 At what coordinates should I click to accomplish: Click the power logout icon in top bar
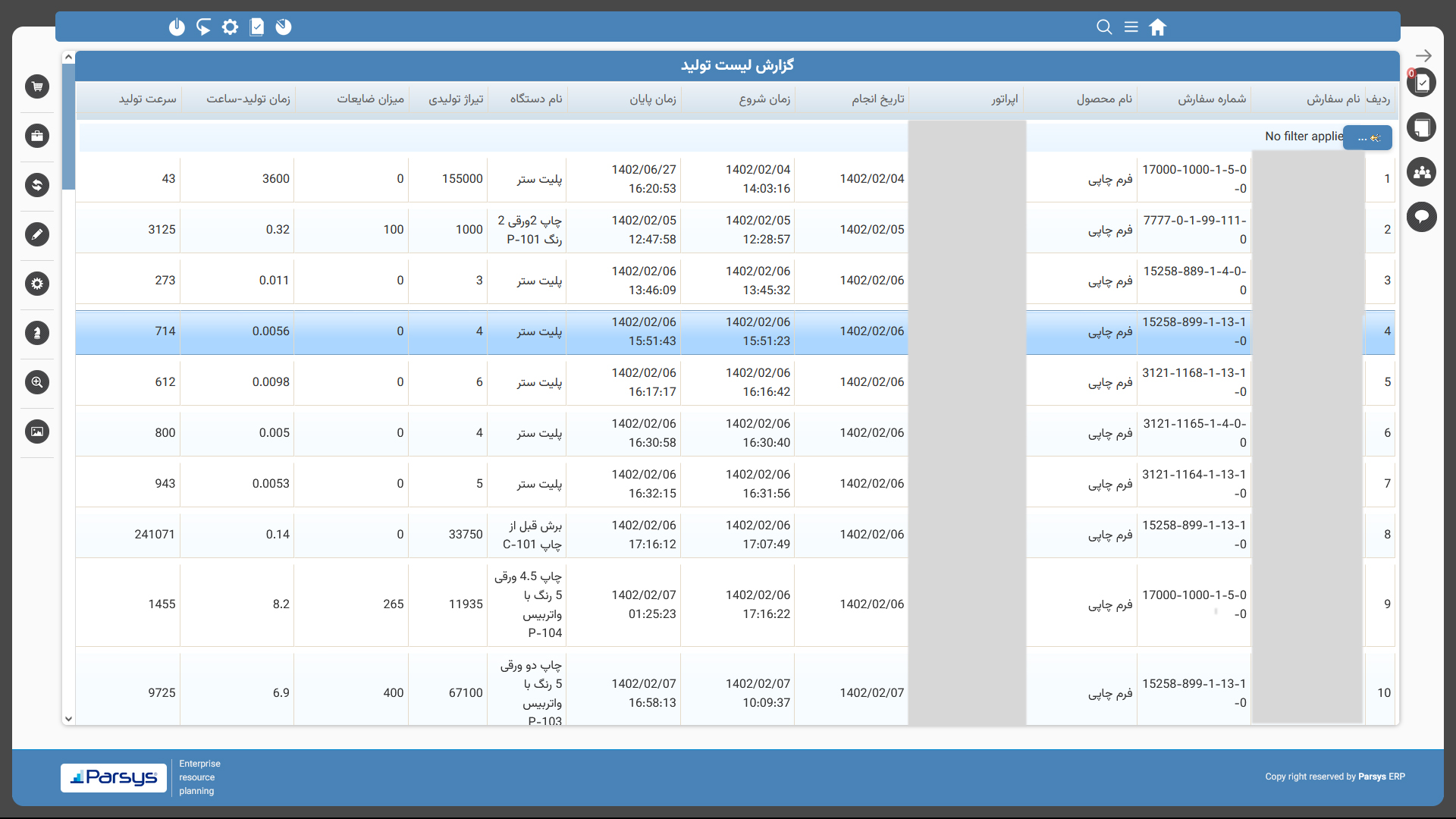coord(177,27)
